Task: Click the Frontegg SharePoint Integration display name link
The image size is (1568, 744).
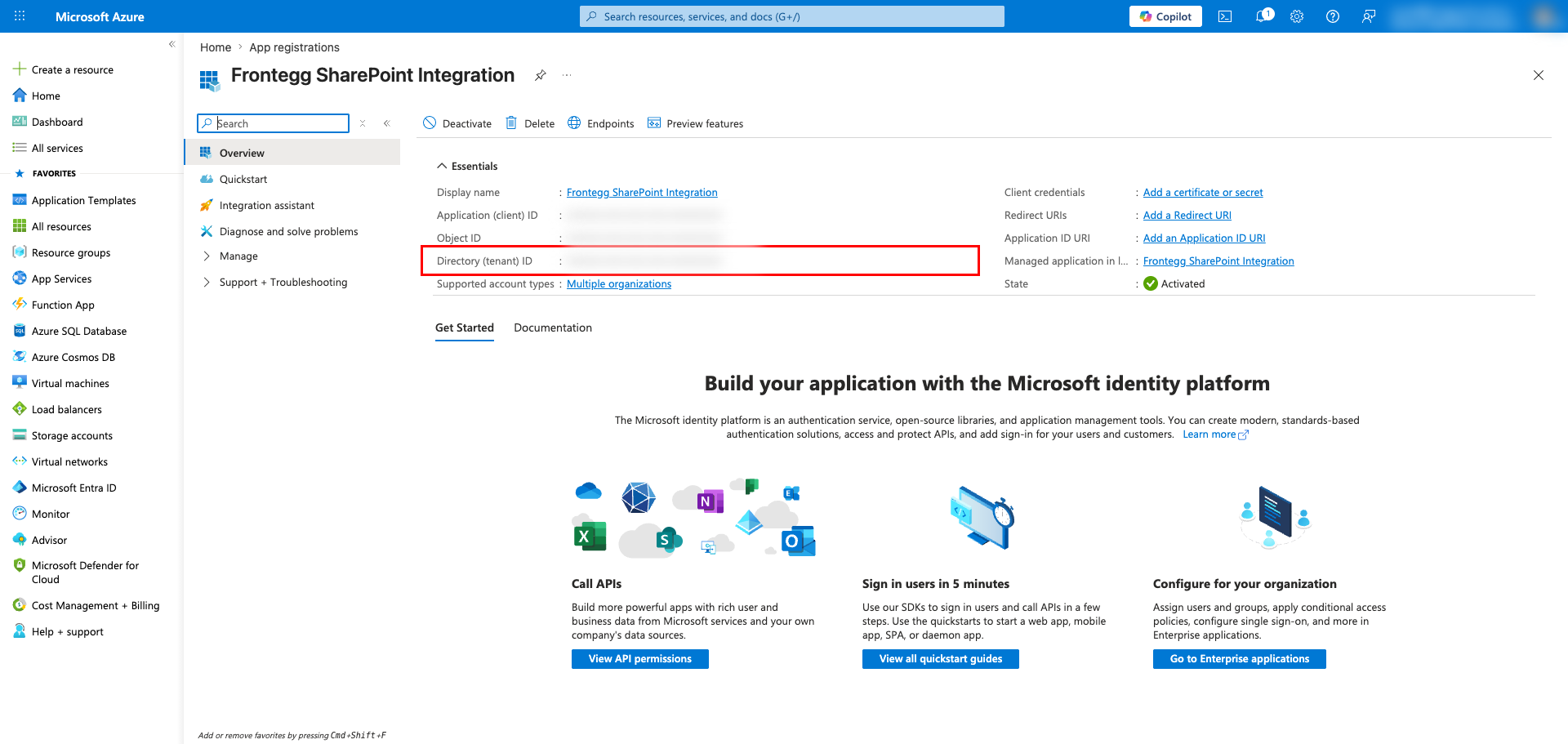Action: tap(642, 192)
